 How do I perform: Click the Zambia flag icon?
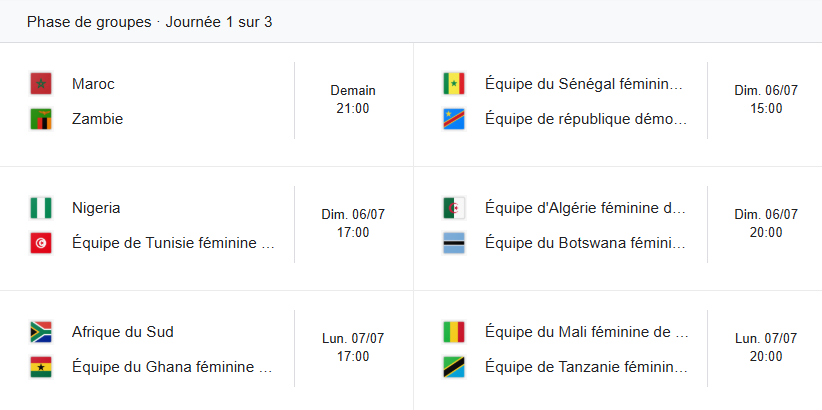[x=41, y=119]
